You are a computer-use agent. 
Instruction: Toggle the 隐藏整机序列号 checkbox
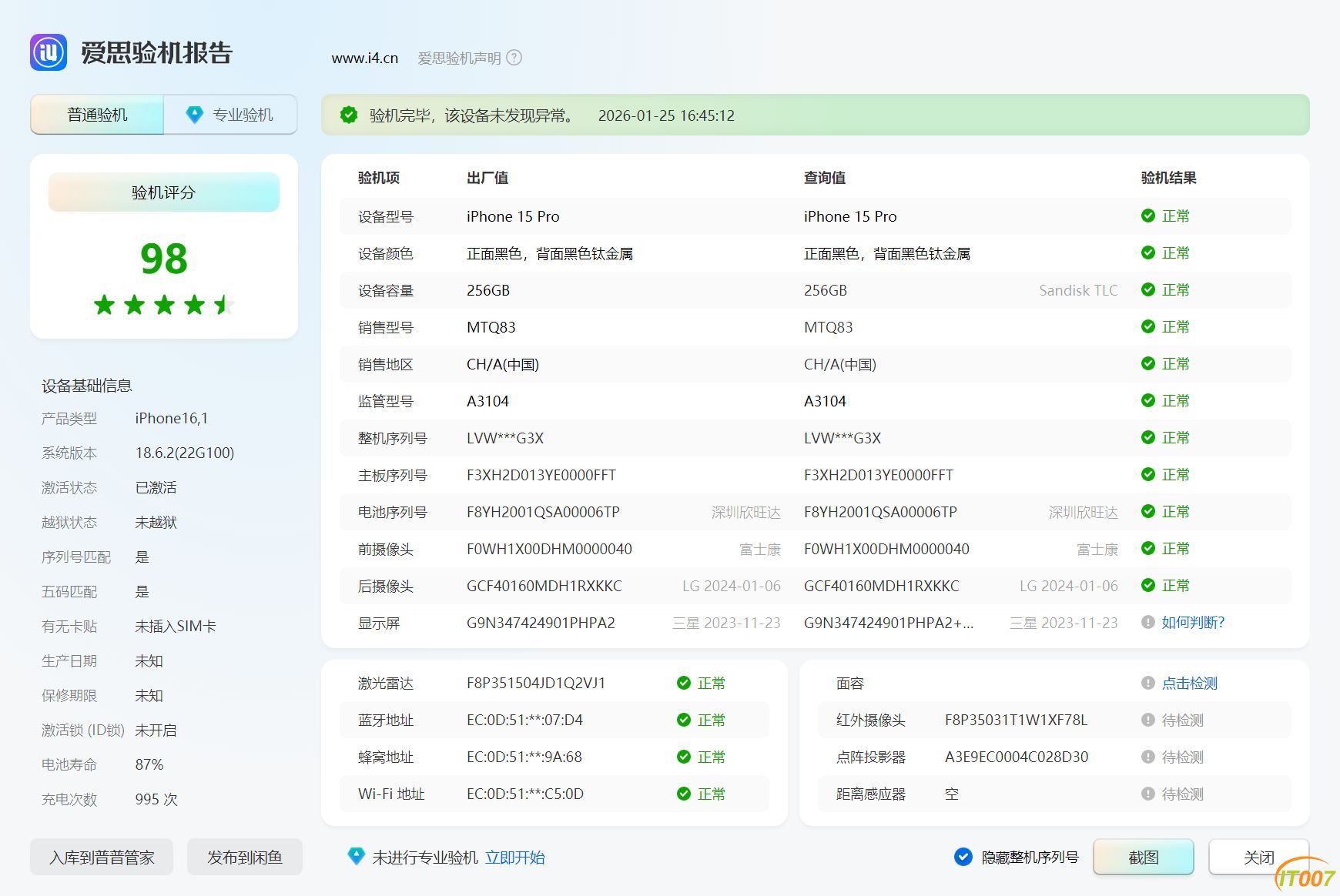click(963, 857)
